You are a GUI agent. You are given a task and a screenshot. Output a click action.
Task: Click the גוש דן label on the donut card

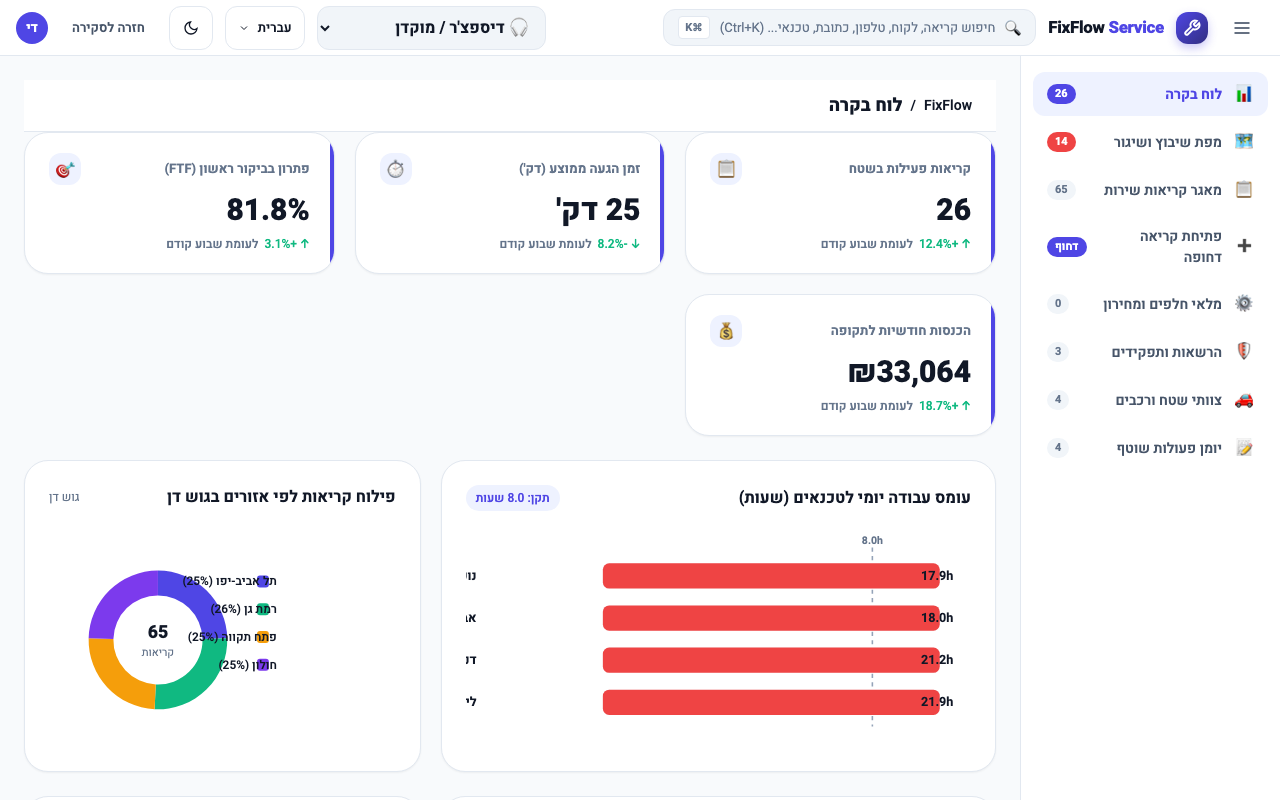tap(64, 497)
